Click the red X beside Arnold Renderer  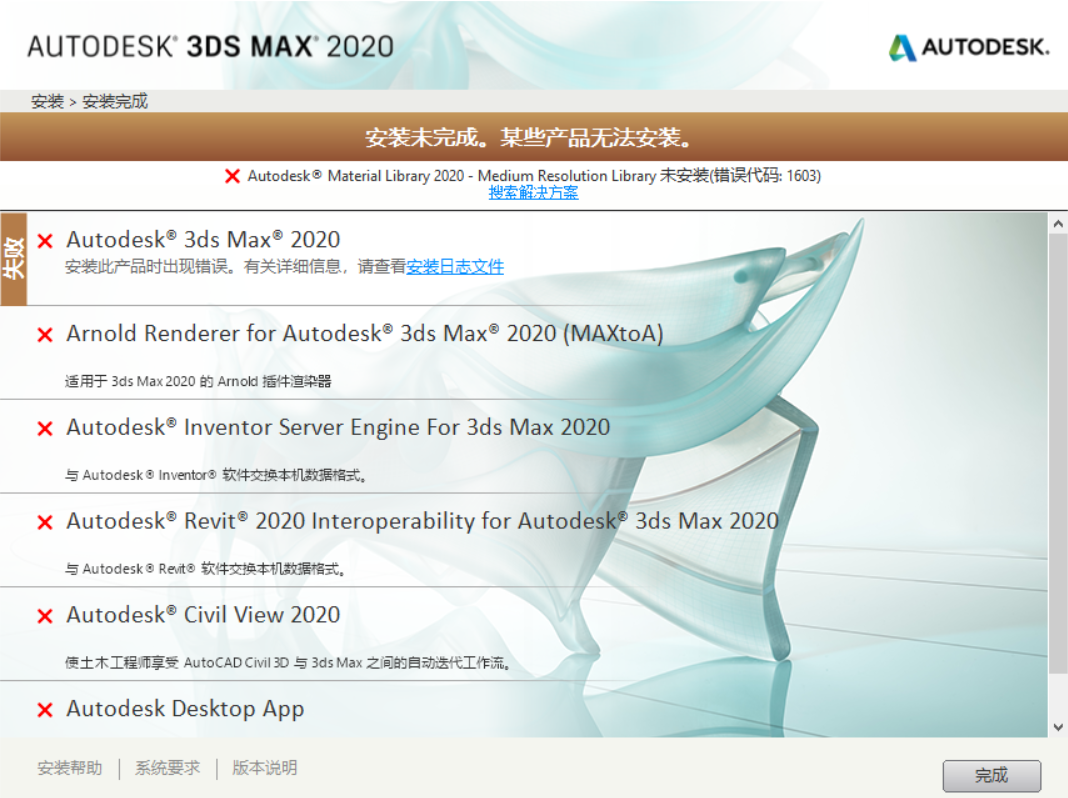tap(45, 335)
